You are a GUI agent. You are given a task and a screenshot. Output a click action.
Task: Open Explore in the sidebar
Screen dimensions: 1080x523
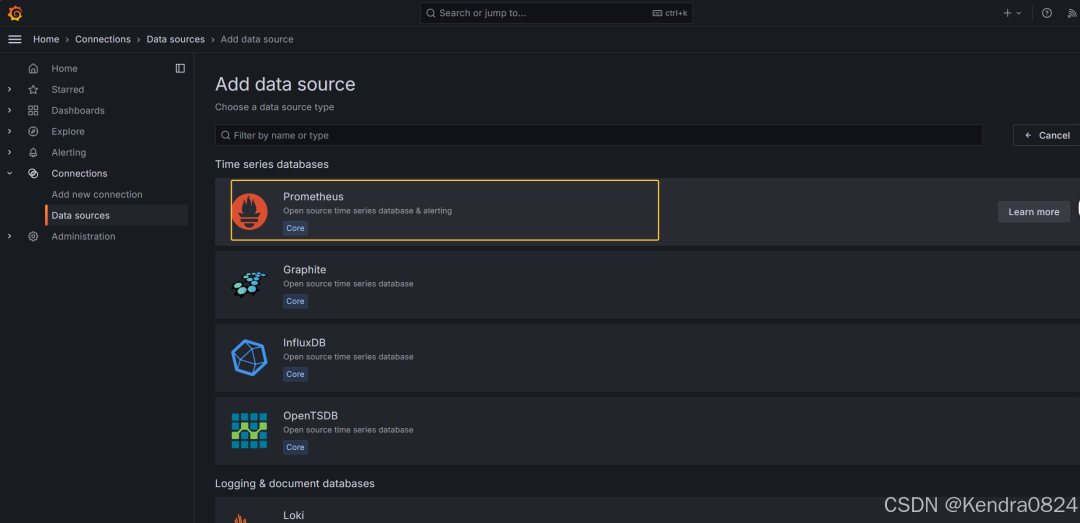pyautogui.click(x=68, y=132)
